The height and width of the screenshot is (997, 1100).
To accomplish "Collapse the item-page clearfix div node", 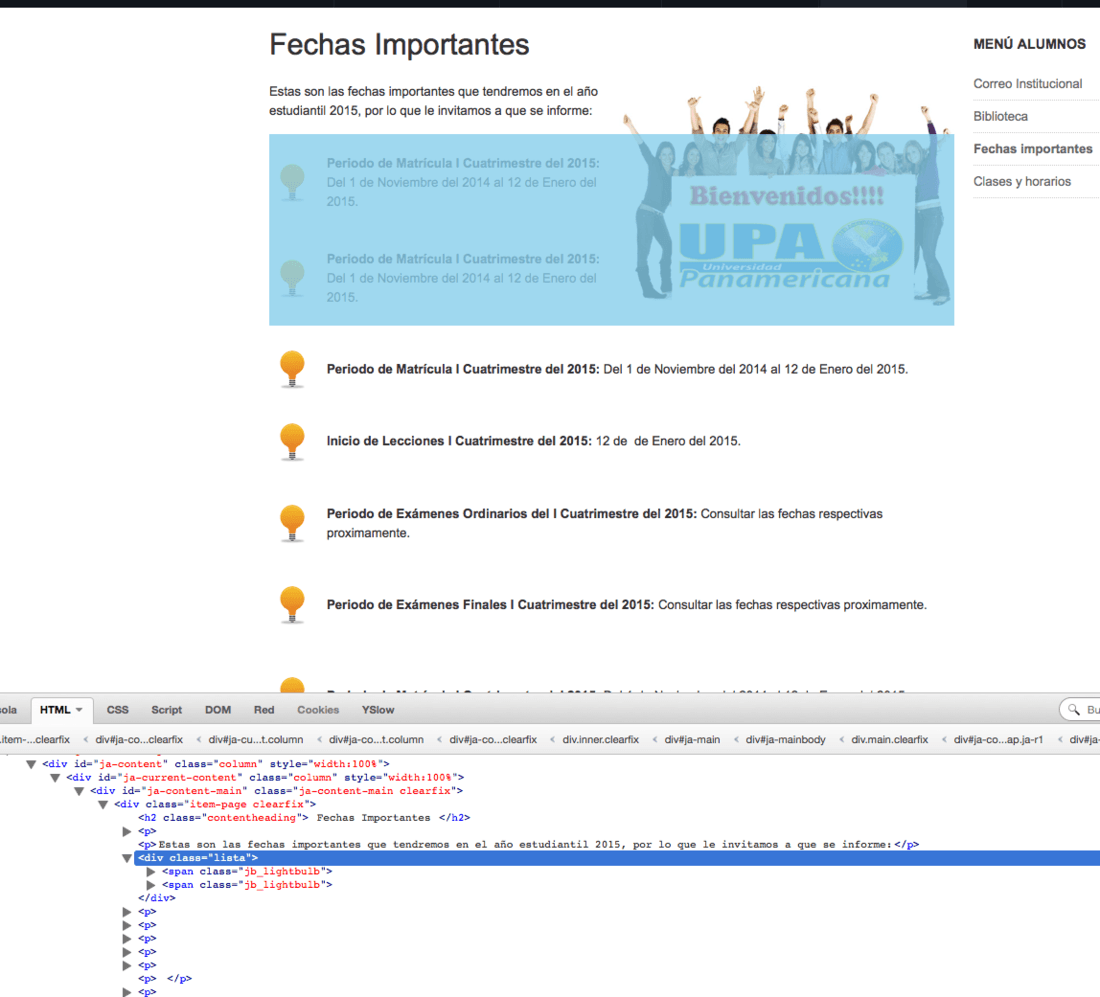I will pos(102,805).
